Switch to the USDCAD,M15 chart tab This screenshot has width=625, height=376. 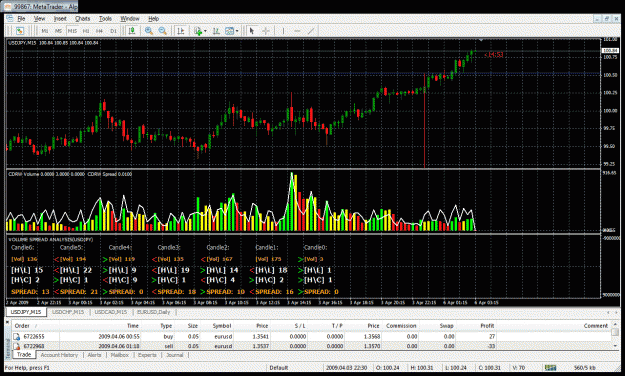click(111, 312)
